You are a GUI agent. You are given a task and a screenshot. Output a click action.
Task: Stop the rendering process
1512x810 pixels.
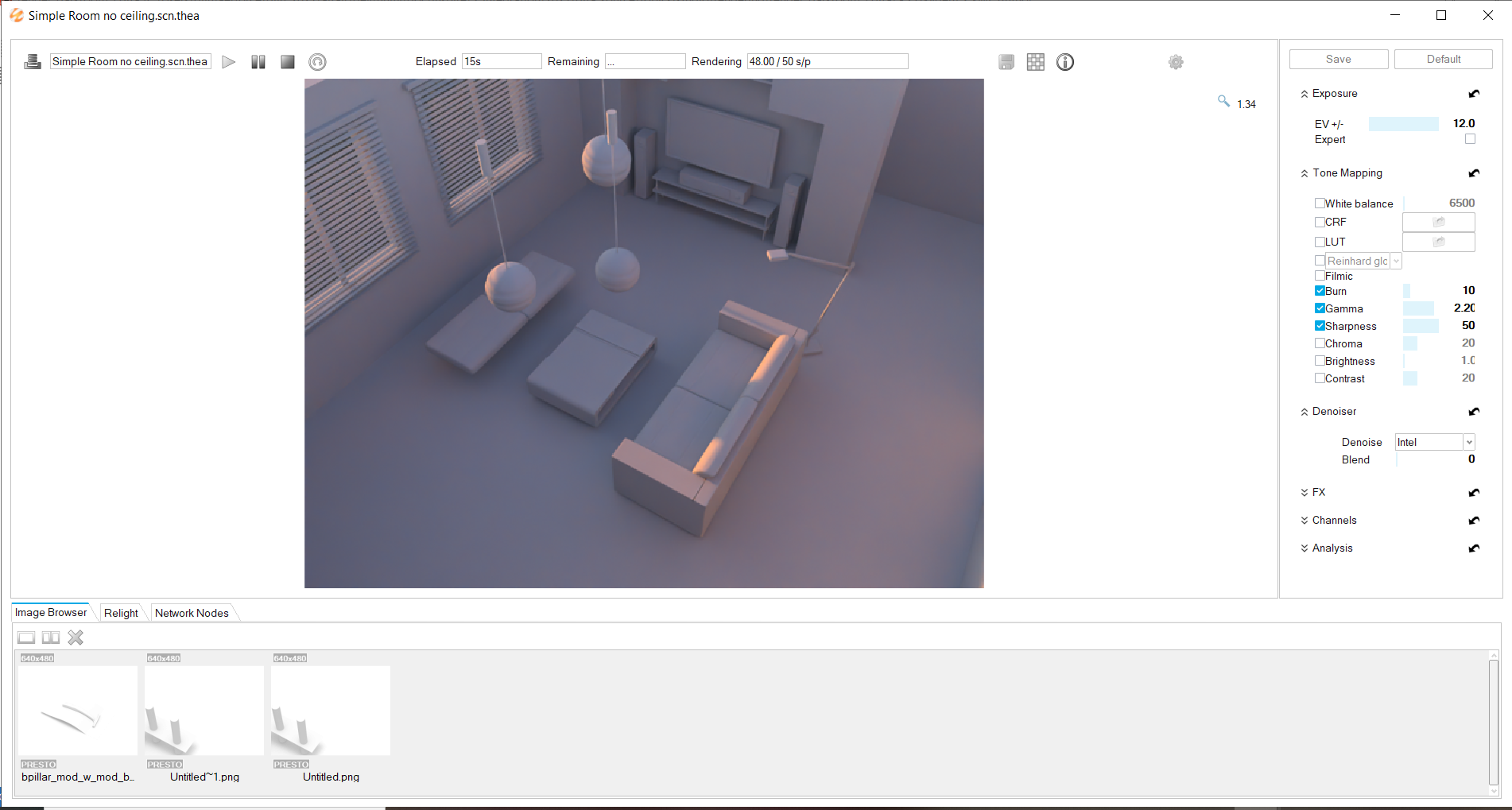point(288,62)
